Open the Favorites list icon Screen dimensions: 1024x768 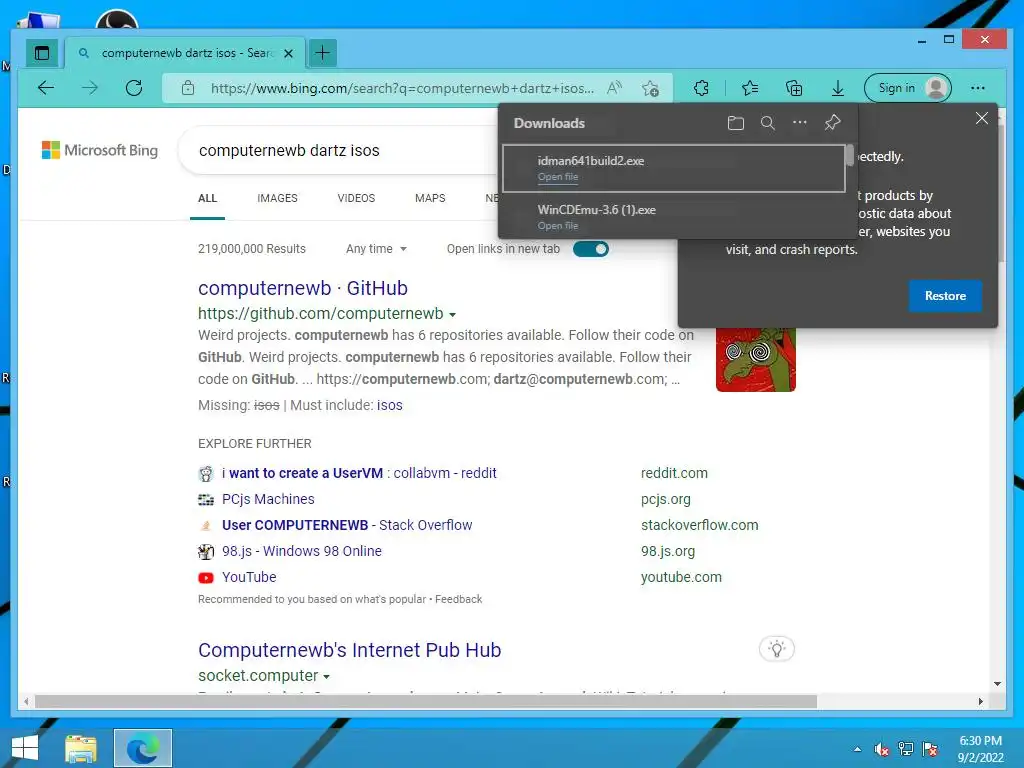point(750,88)
